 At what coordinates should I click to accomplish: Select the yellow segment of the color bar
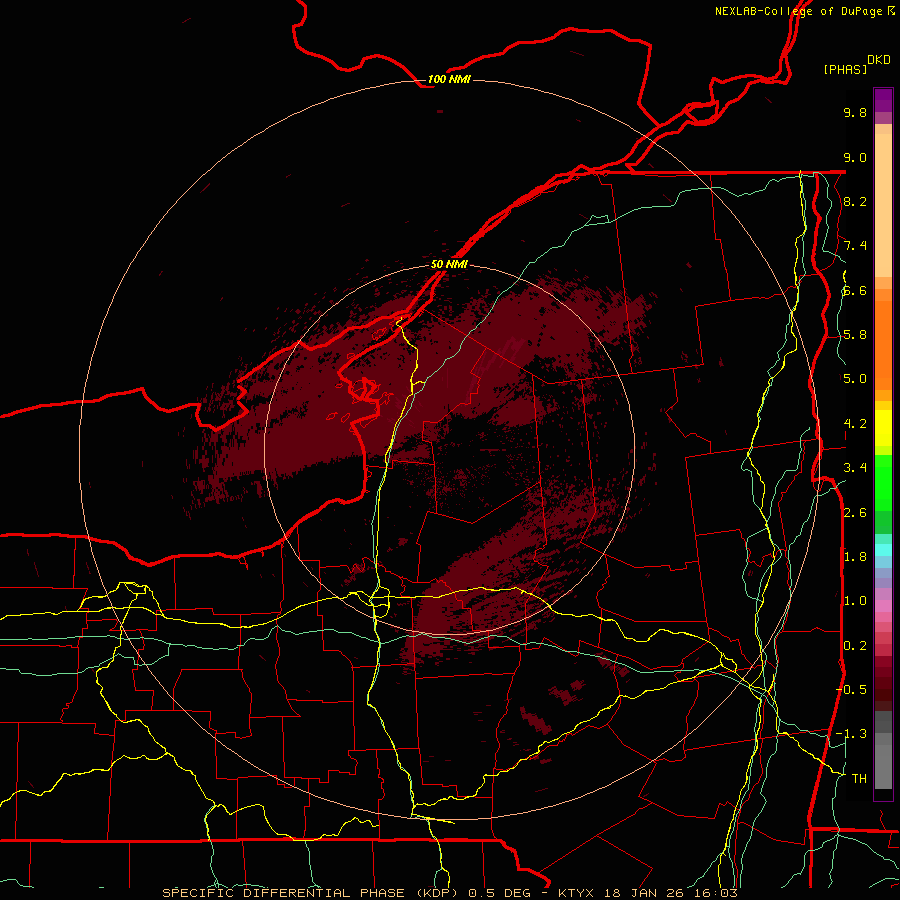883,428
